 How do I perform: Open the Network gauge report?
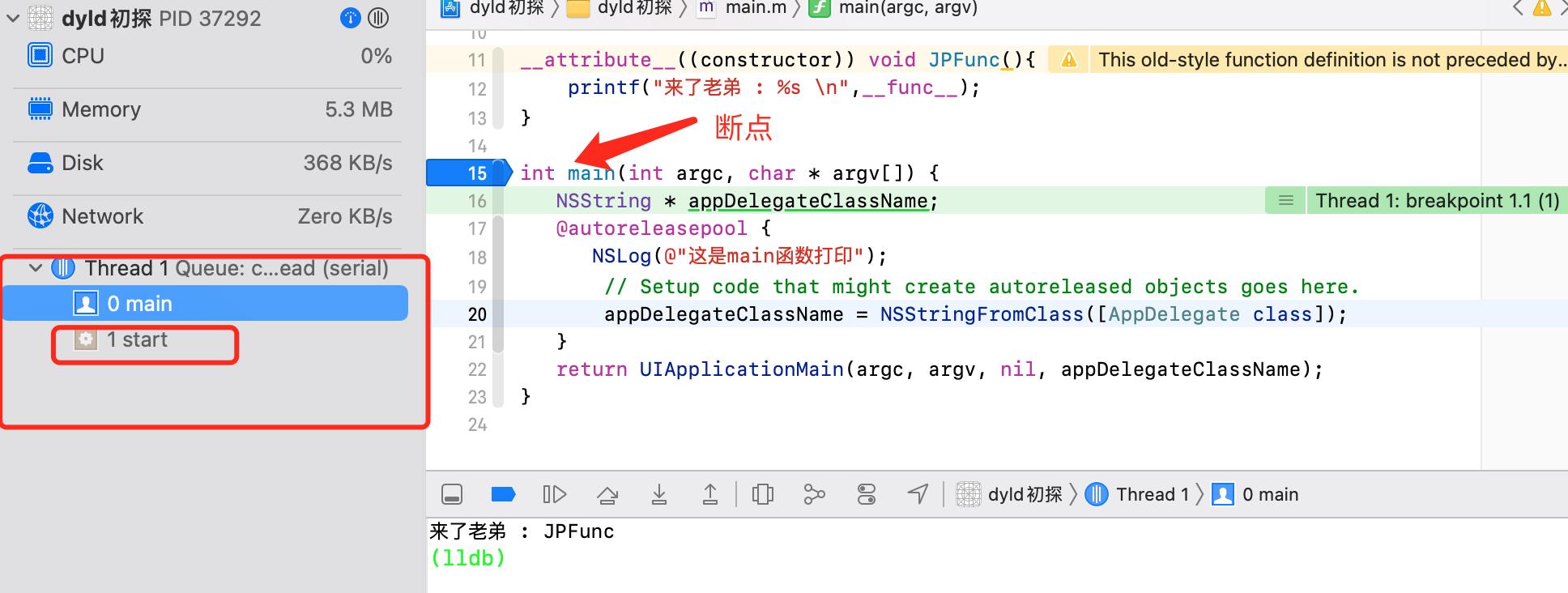click(x=210, y=216)
